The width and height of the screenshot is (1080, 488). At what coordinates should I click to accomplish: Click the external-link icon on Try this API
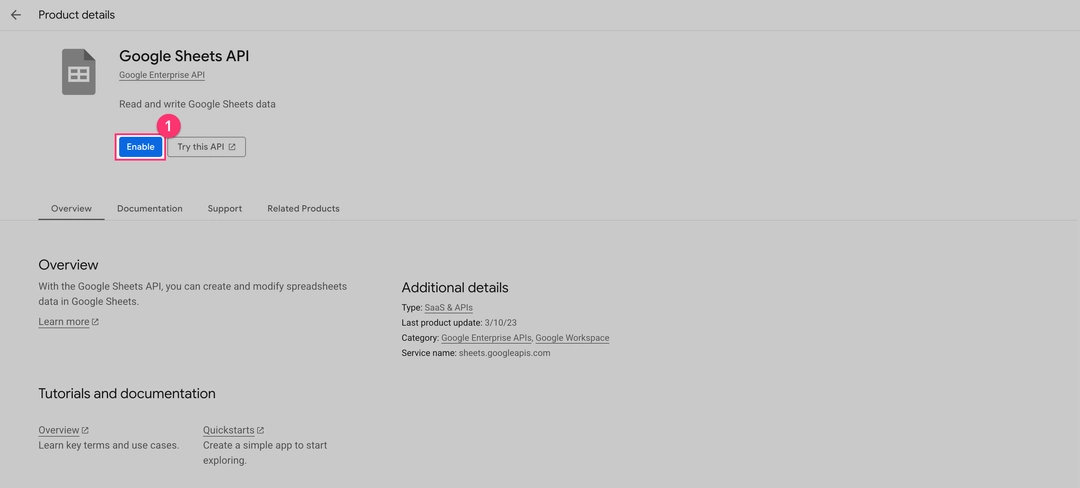point(232,147)
